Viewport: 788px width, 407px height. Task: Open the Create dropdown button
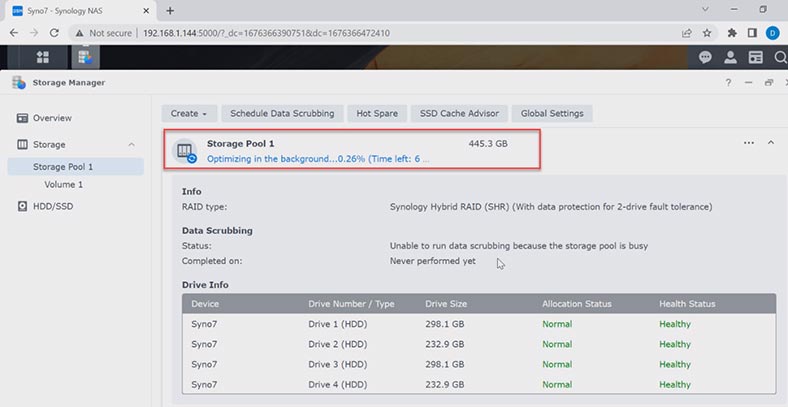point(189,114)
